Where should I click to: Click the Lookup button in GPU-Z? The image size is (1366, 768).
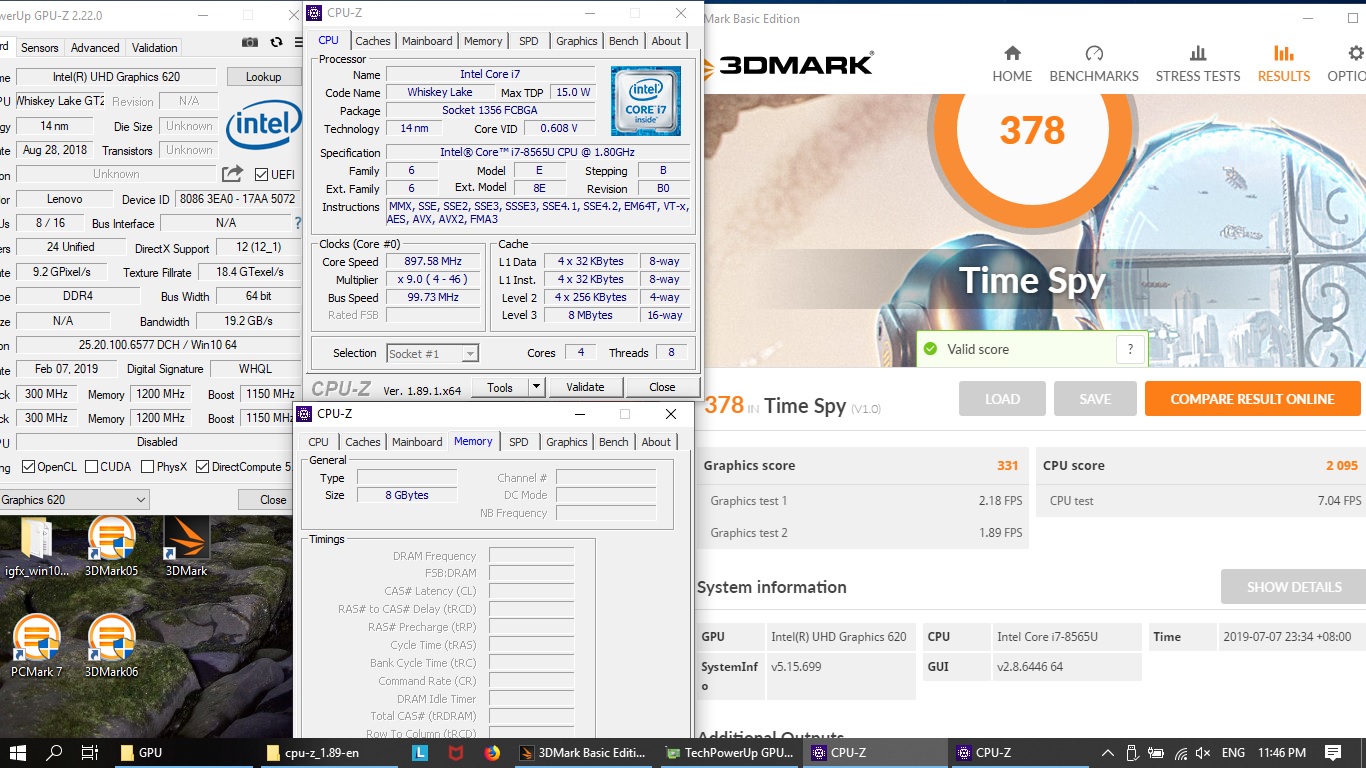coord(263,77)
